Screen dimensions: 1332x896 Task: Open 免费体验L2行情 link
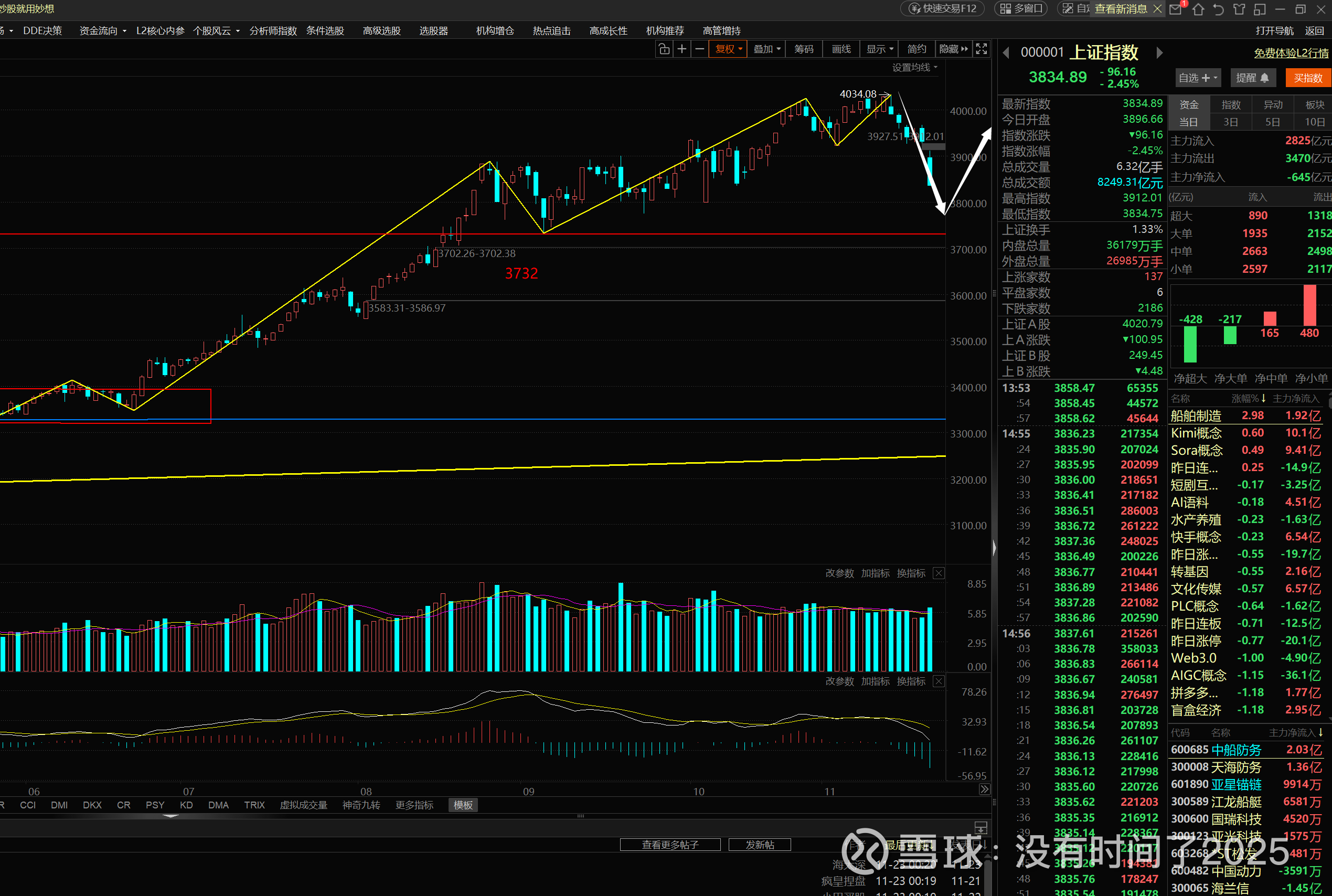pyautogui.click(x=1291, y=53)
